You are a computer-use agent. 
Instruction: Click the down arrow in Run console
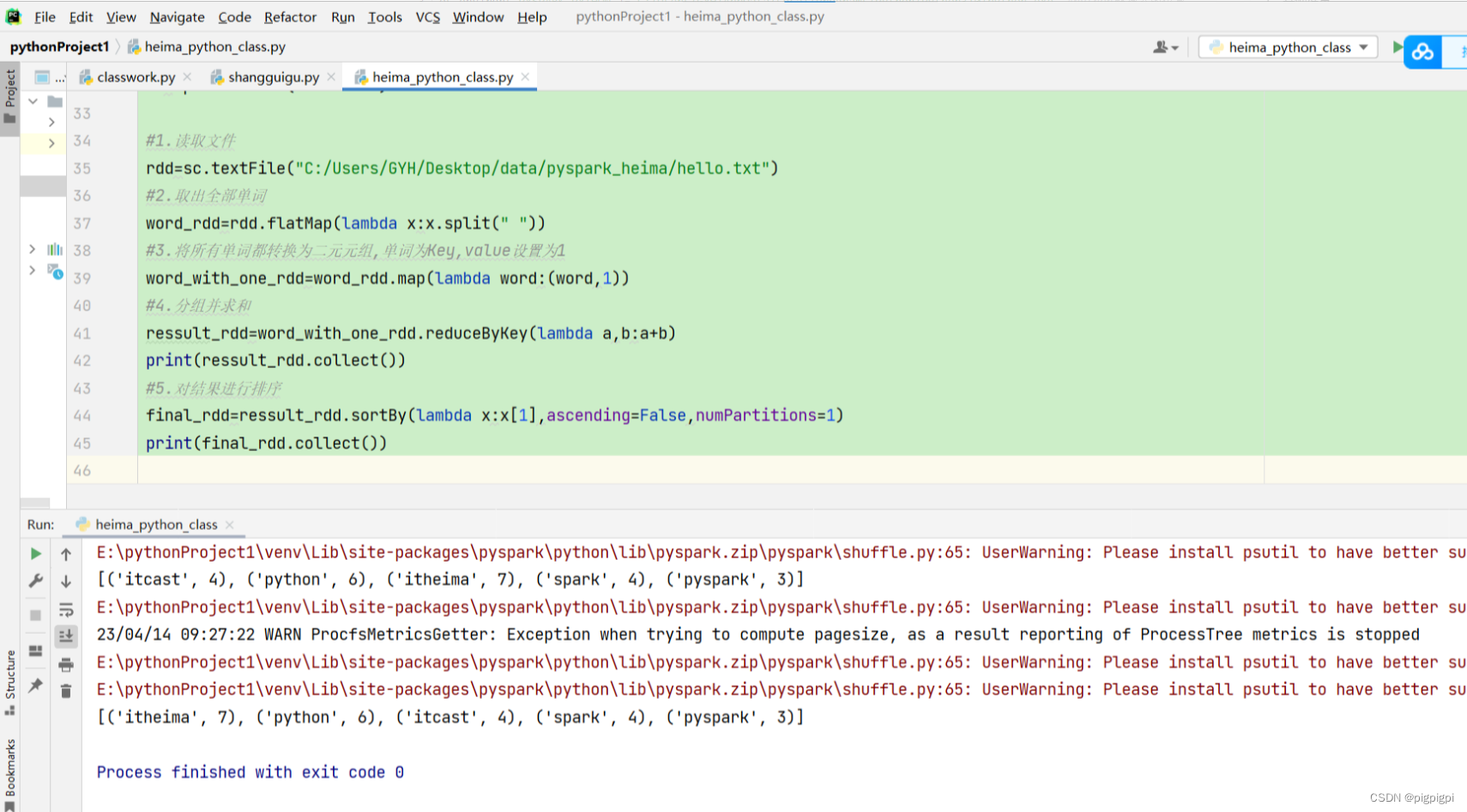pos(66,581)
